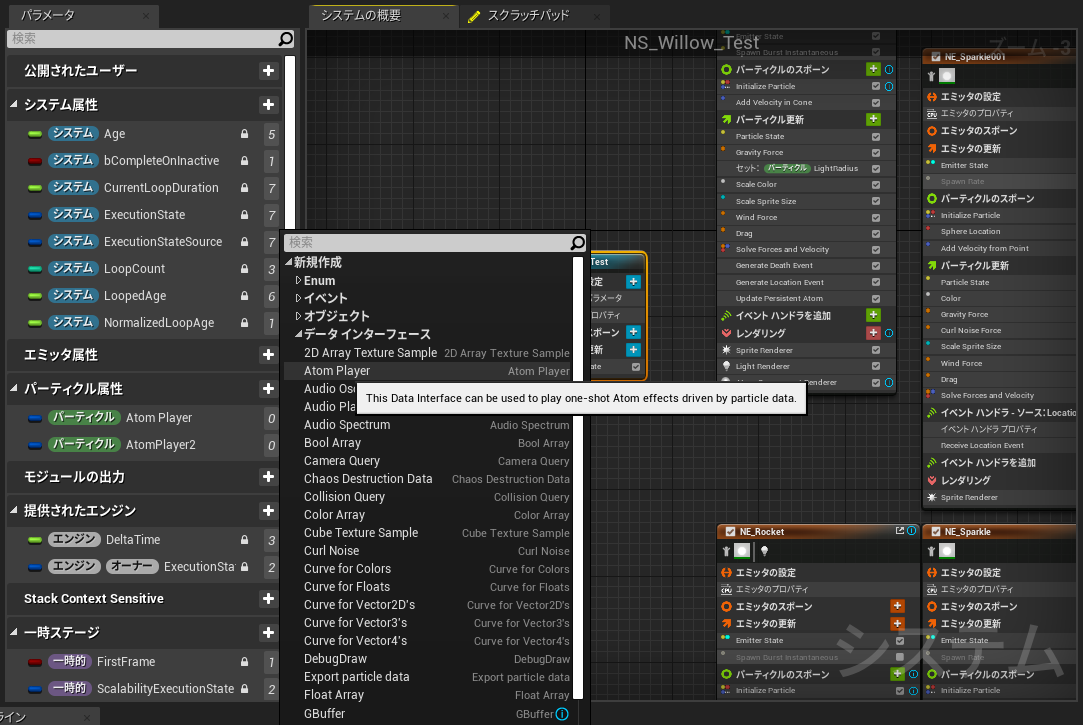The height and width of the screenshot is (725, 1083).
Task: Click the lightbulb icon on NE_Rocket header
Action: (764, 551)
